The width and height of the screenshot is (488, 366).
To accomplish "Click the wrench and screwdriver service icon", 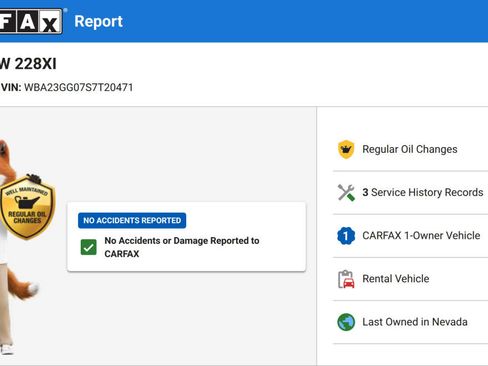I will click(x=346, y=192).
